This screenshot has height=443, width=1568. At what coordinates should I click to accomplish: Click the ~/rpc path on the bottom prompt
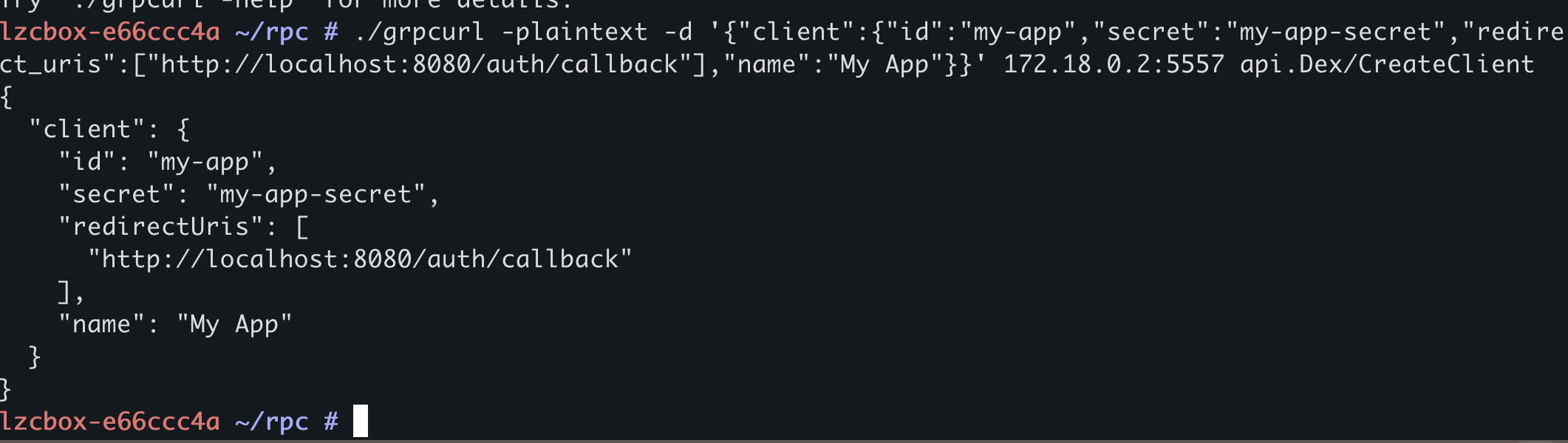click(x=271, y=422)
